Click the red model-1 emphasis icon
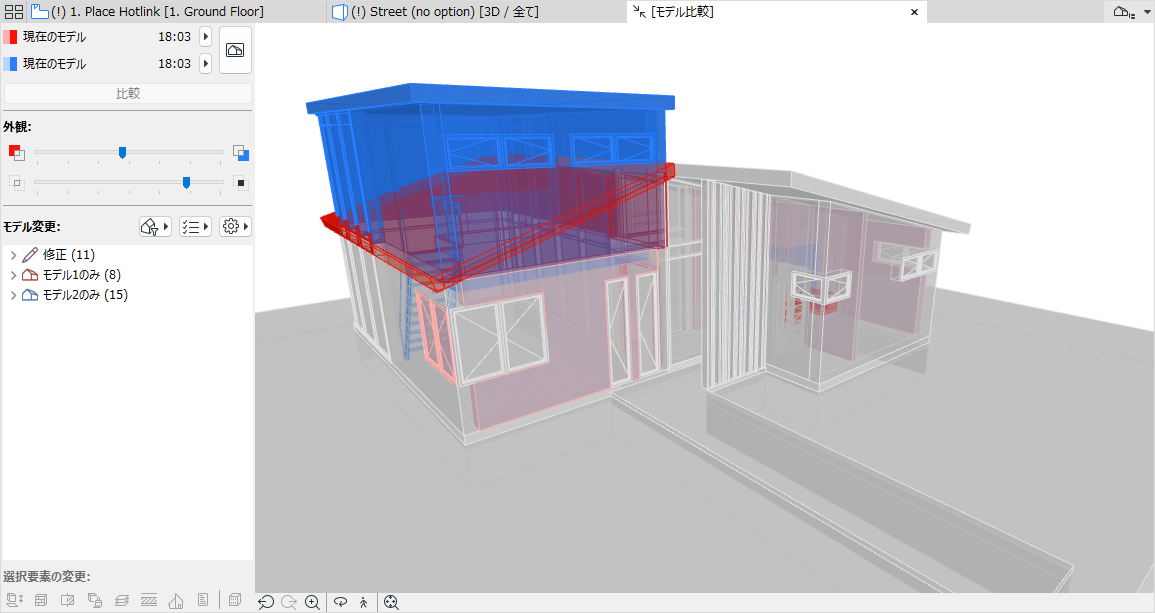 click(x=16, y=153)
